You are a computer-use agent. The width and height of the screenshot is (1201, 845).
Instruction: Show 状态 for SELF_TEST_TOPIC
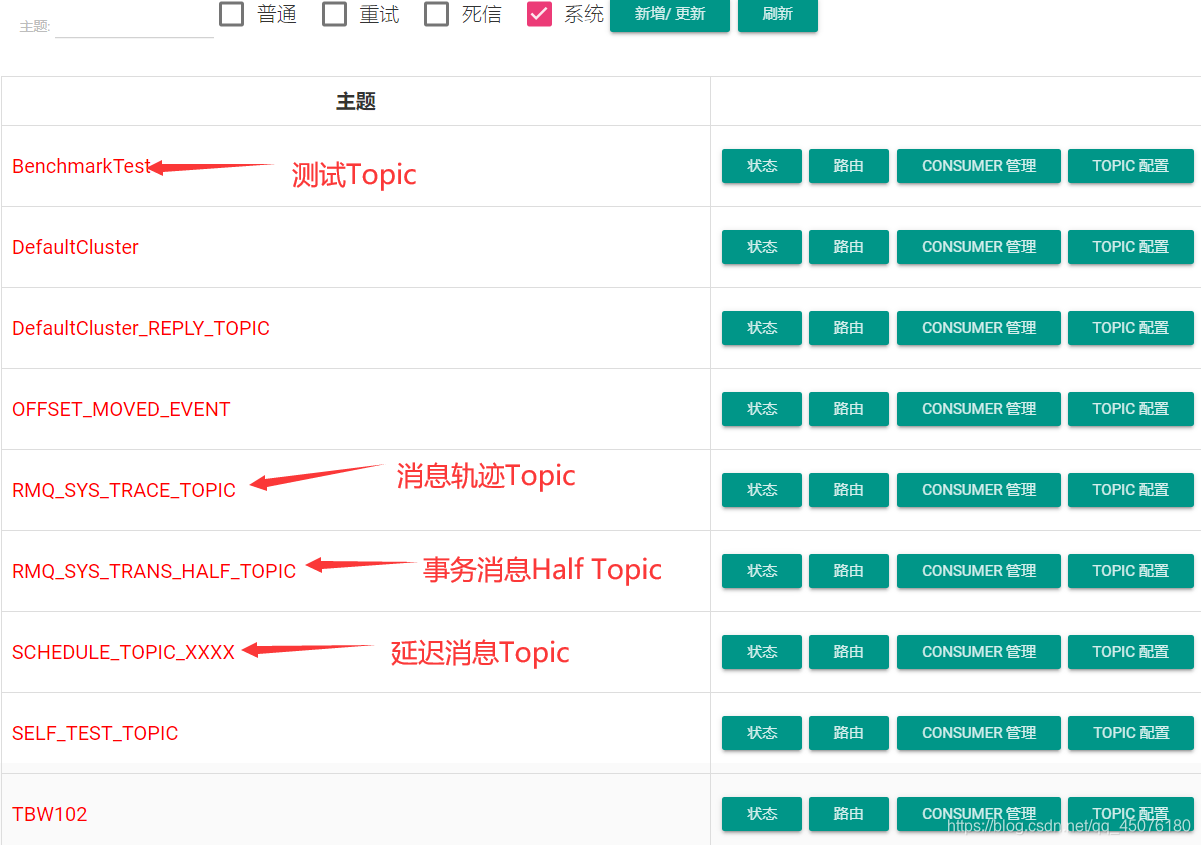click(762, 733)
